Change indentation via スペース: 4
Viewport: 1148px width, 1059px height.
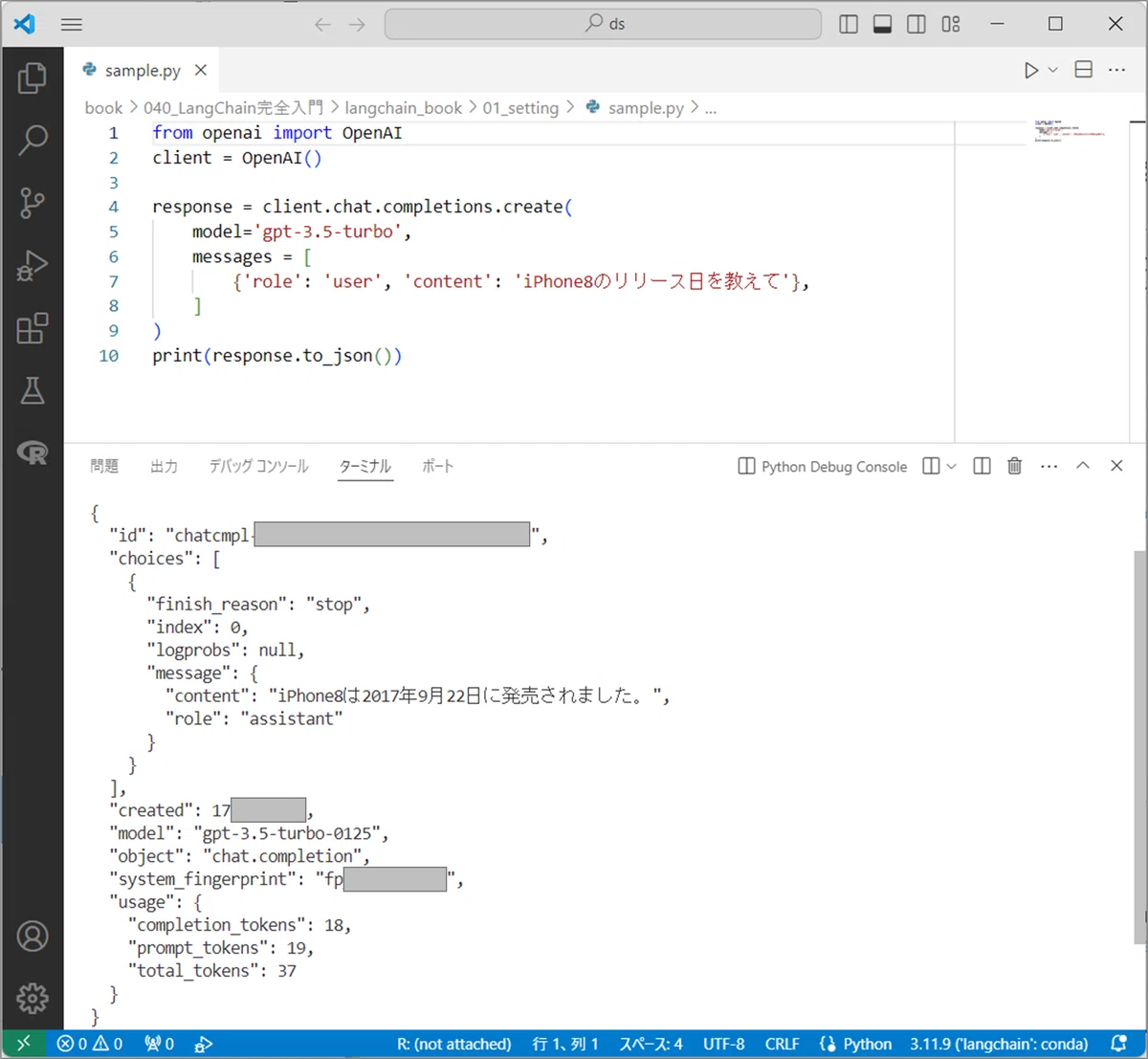[x=651, y=1044]
